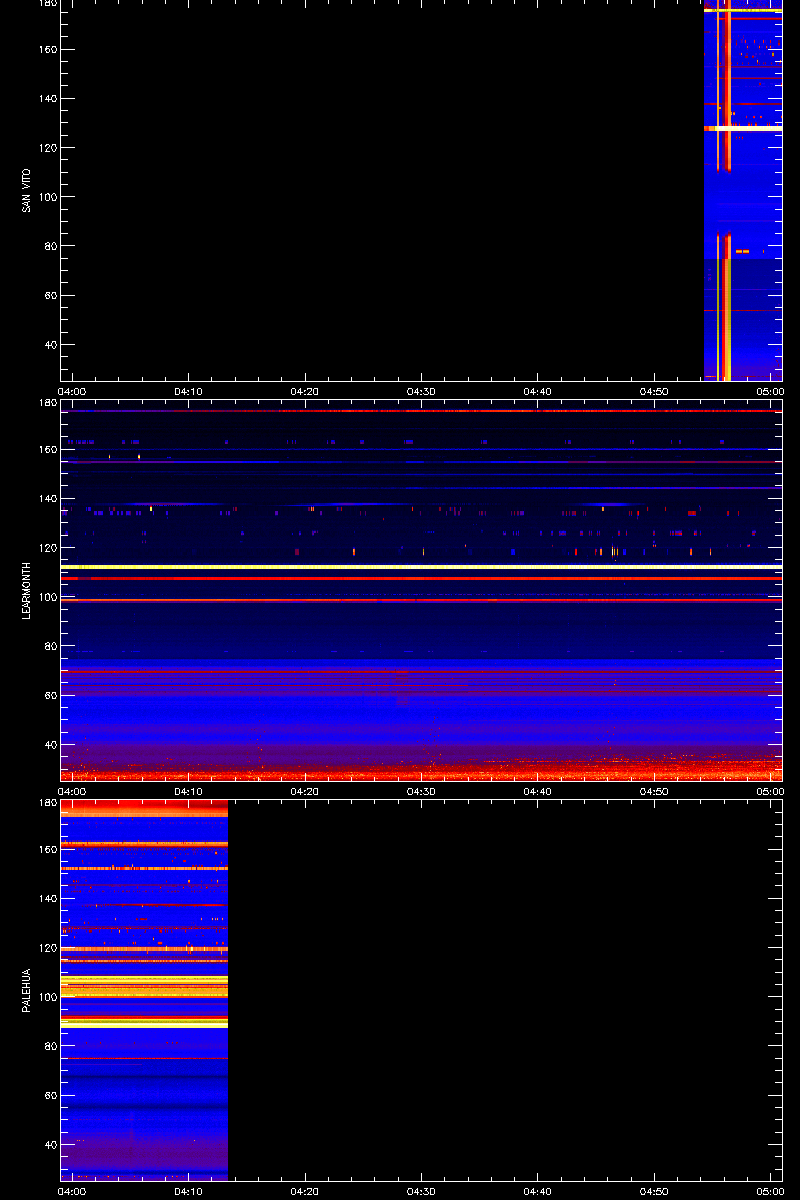Click the 100 frequency label on Learmonth
The width and height of the screenshot is (800, 1200).
coord(48,597)
